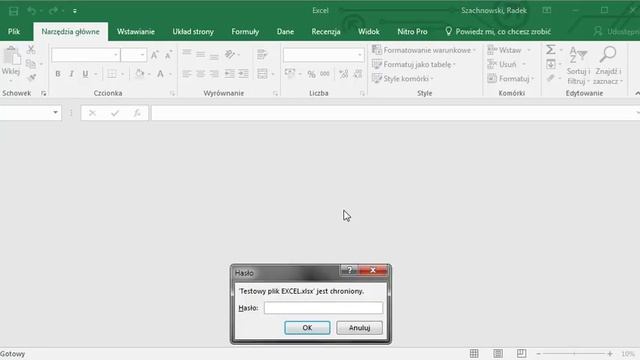Click the Wklej paste icon

(x=11, y=56)
